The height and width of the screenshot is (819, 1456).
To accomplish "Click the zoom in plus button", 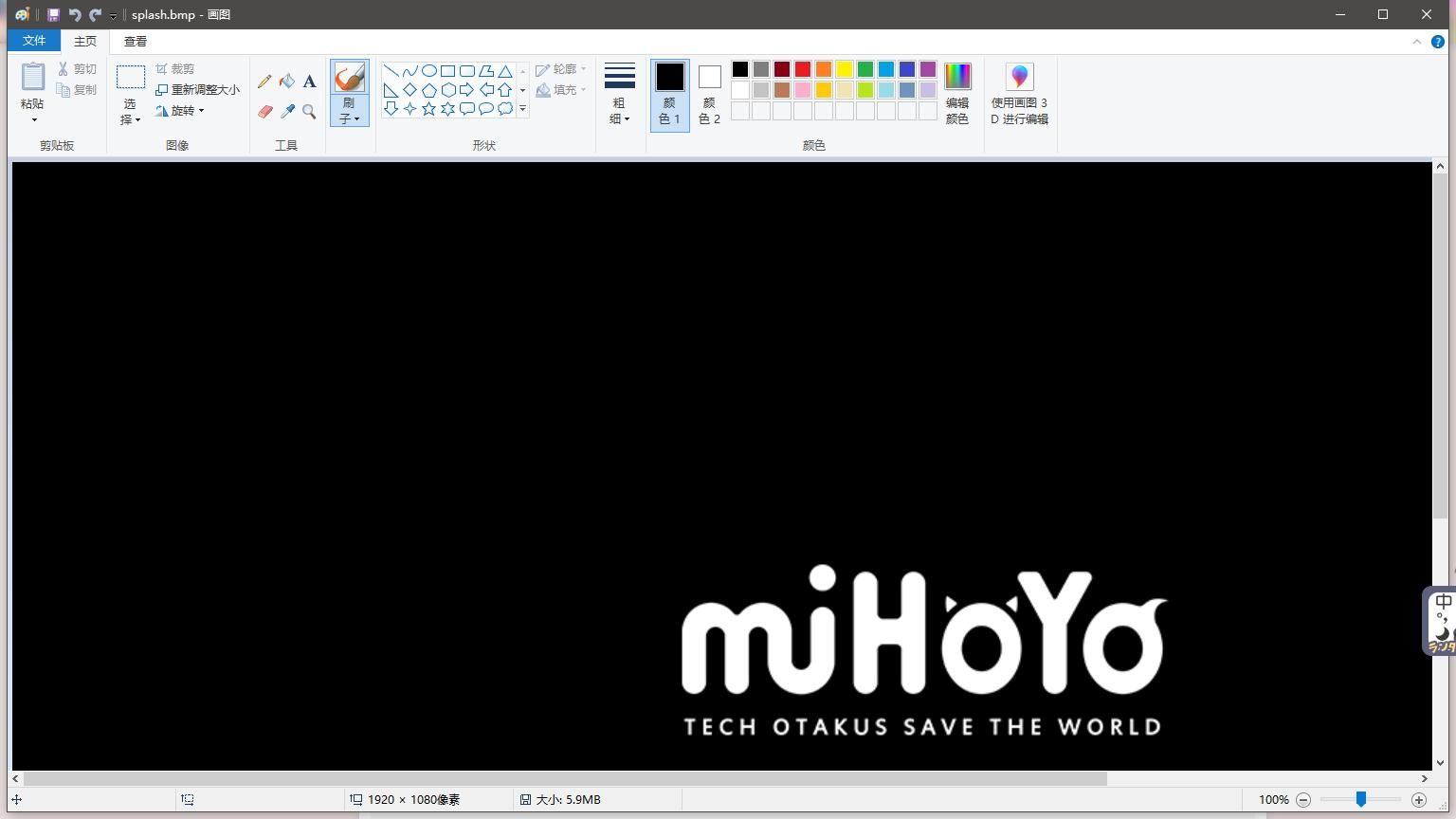I will pos(1419,800).
